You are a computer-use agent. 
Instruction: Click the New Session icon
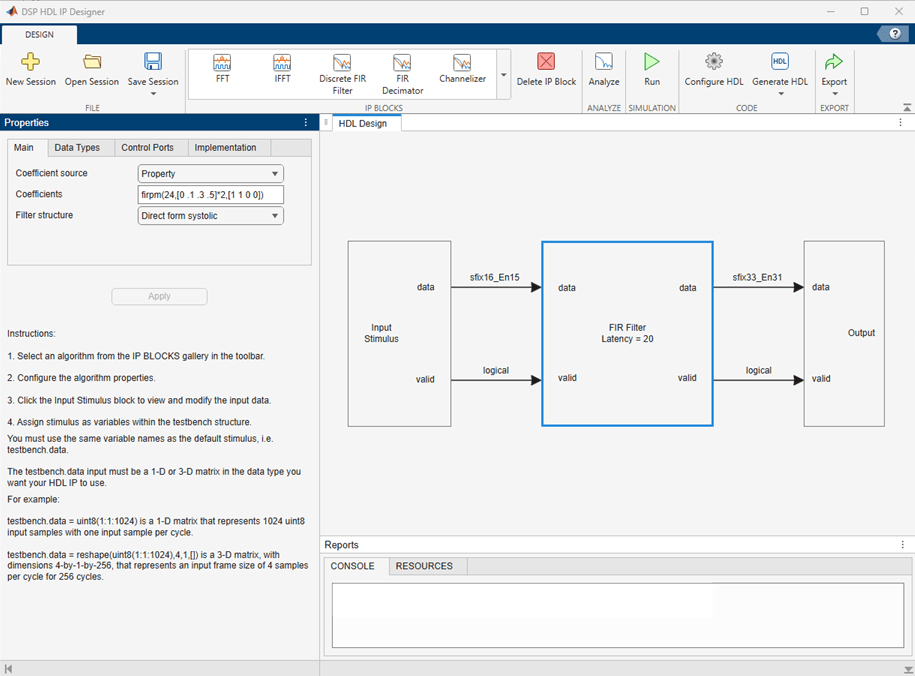tap(30, 61)
